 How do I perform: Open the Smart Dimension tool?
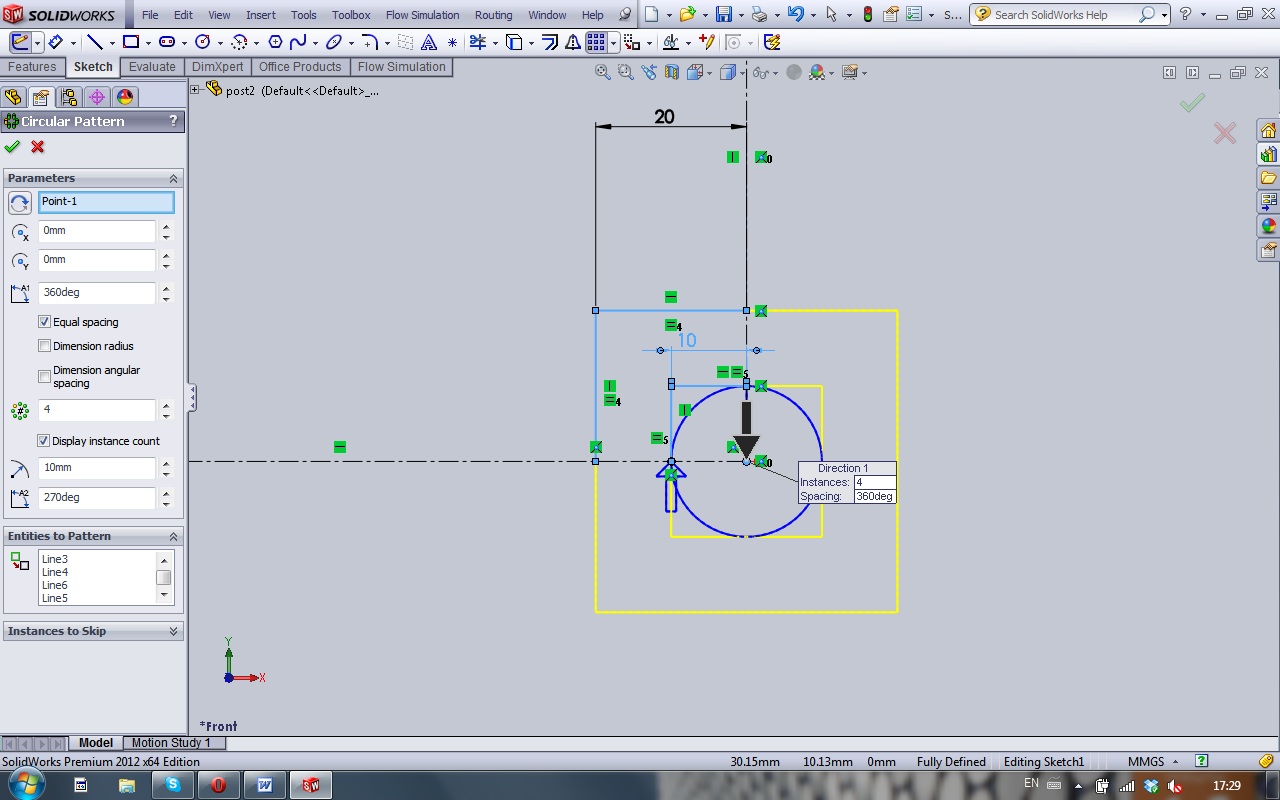56,42
